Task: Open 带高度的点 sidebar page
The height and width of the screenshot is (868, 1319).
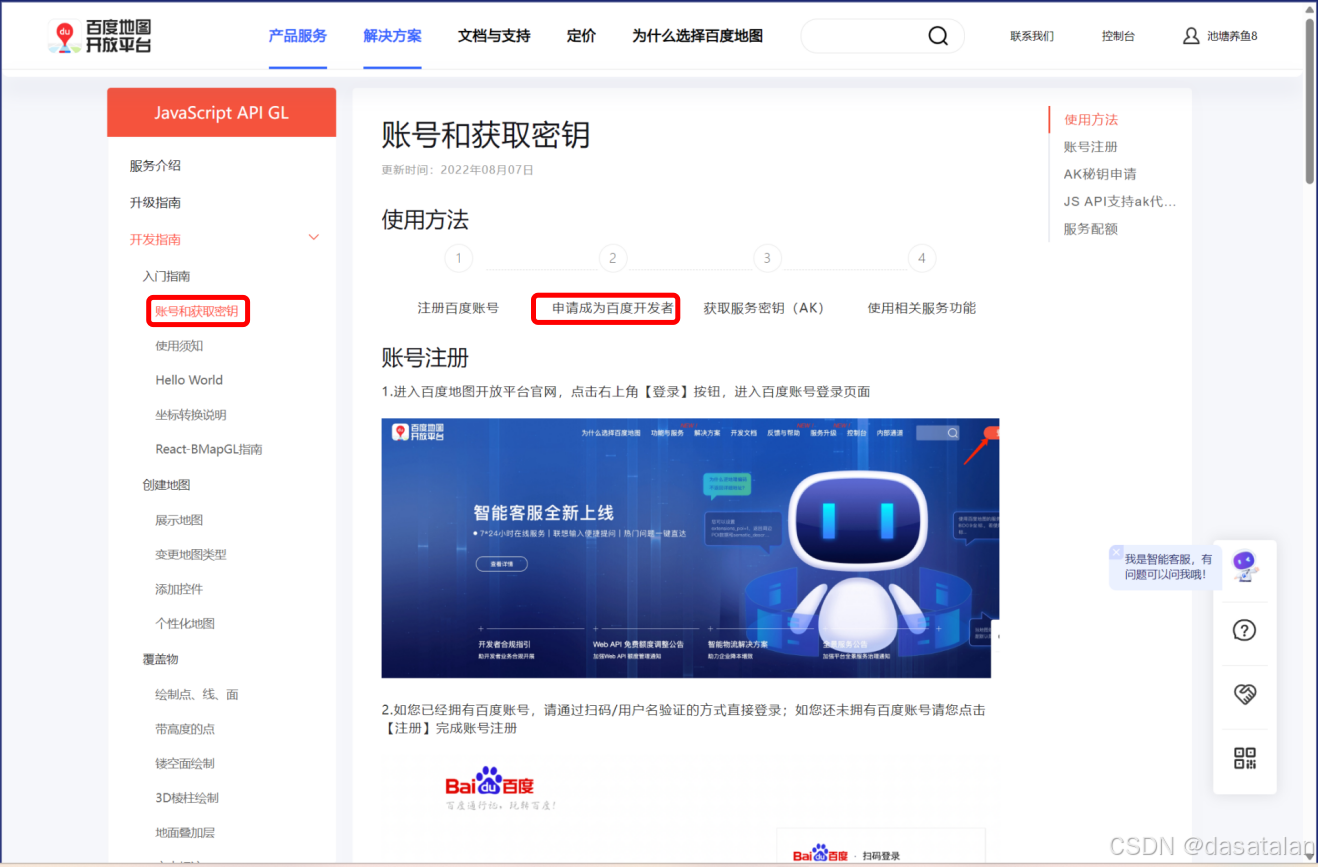Action: (x=185, y=729)
